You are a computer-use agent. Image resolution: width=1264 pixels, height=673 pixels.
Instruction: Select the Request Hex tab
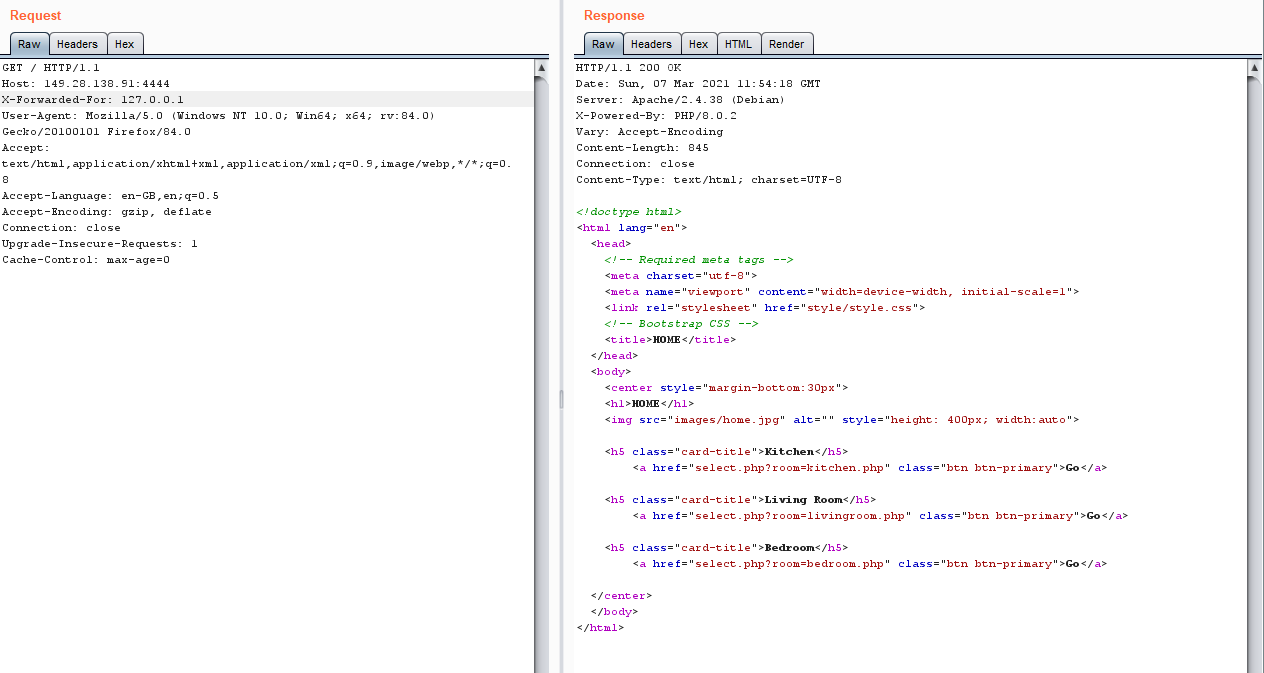pos(124,44)
